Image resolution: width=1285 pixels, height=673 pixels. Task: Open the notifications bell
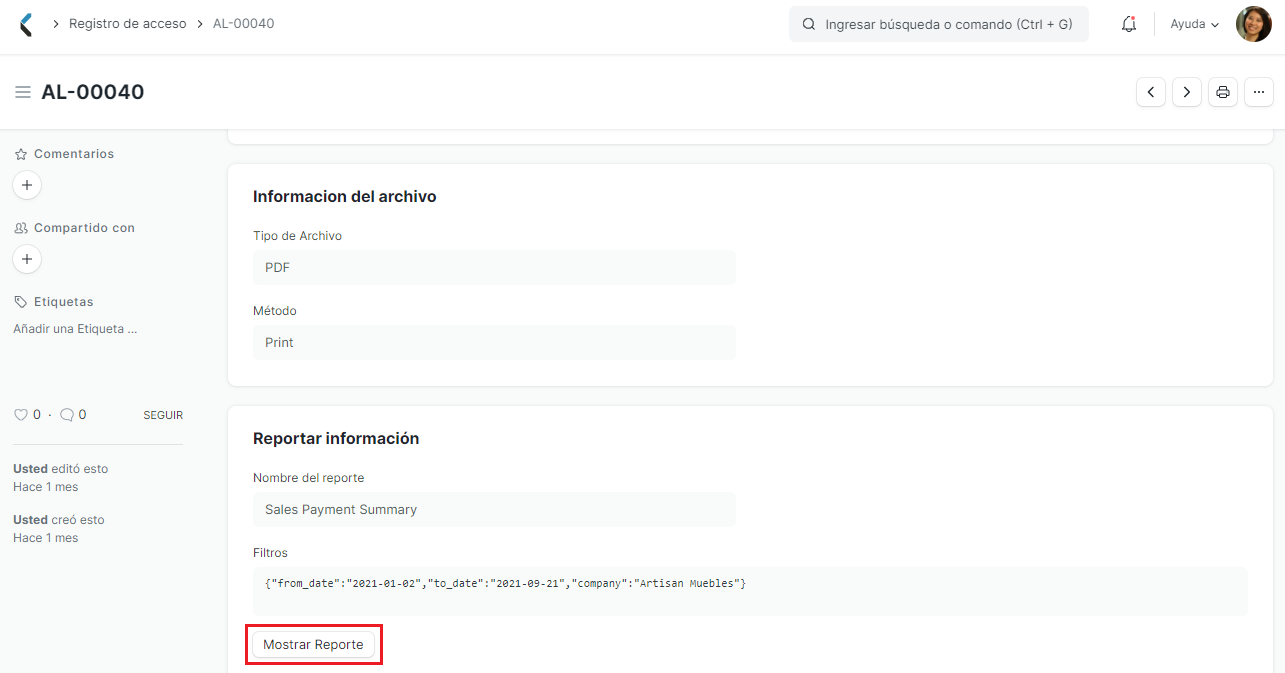[x=1128, y=23]
